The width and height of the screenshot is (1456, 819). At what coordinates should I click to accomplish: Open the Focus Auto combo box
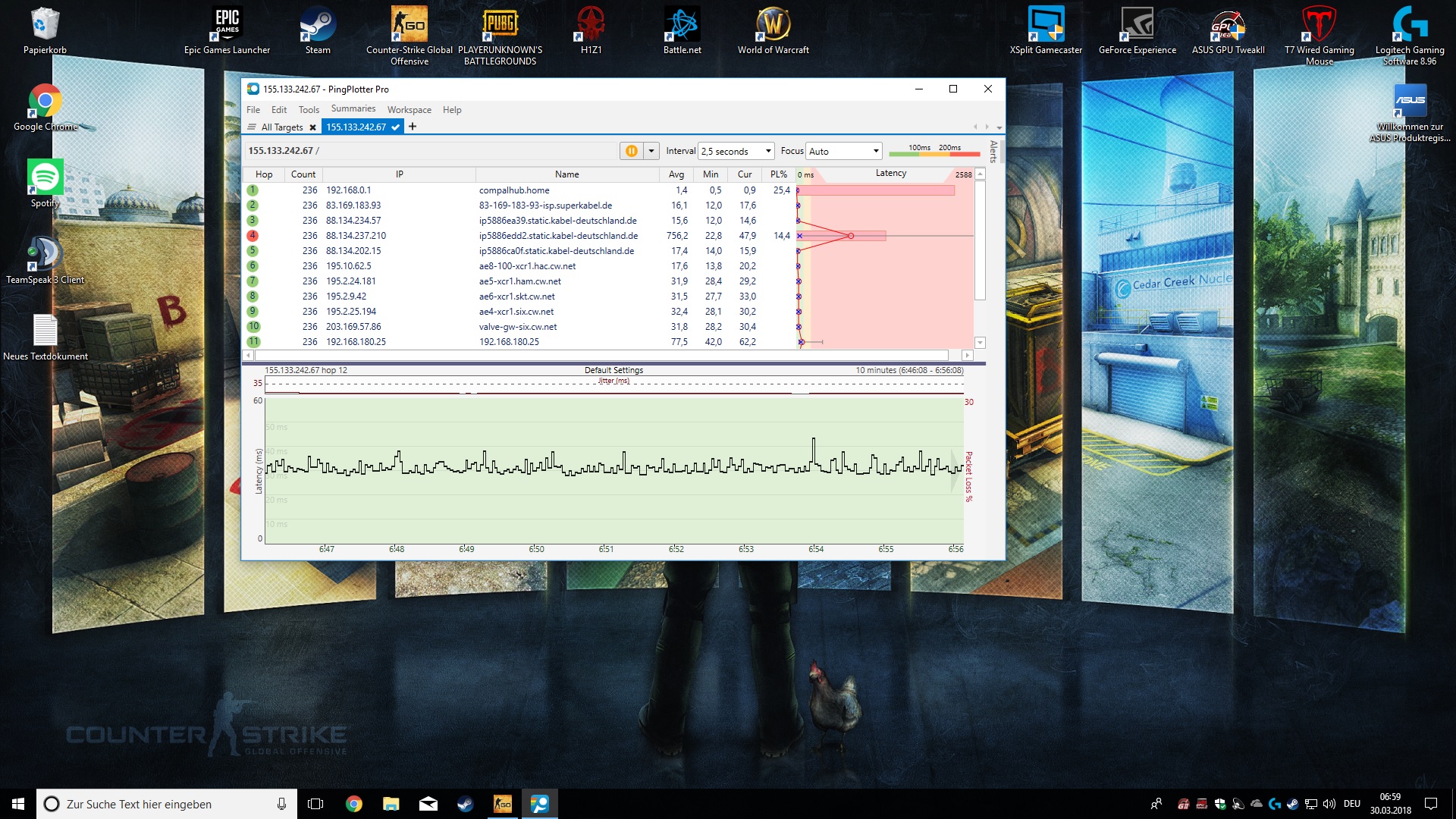(x=844, y=151)
